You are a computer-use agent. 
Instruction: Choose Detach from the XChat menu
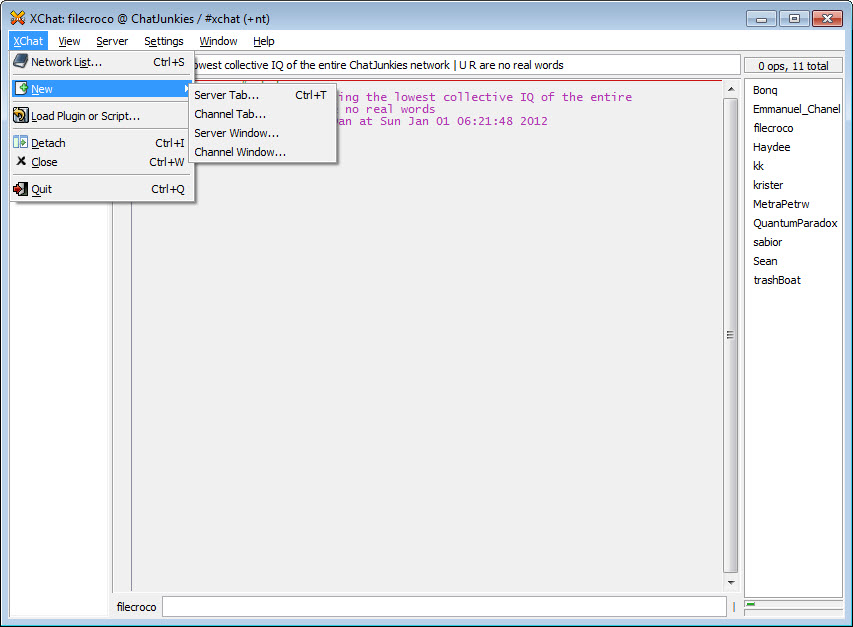(x=101, y=143)
